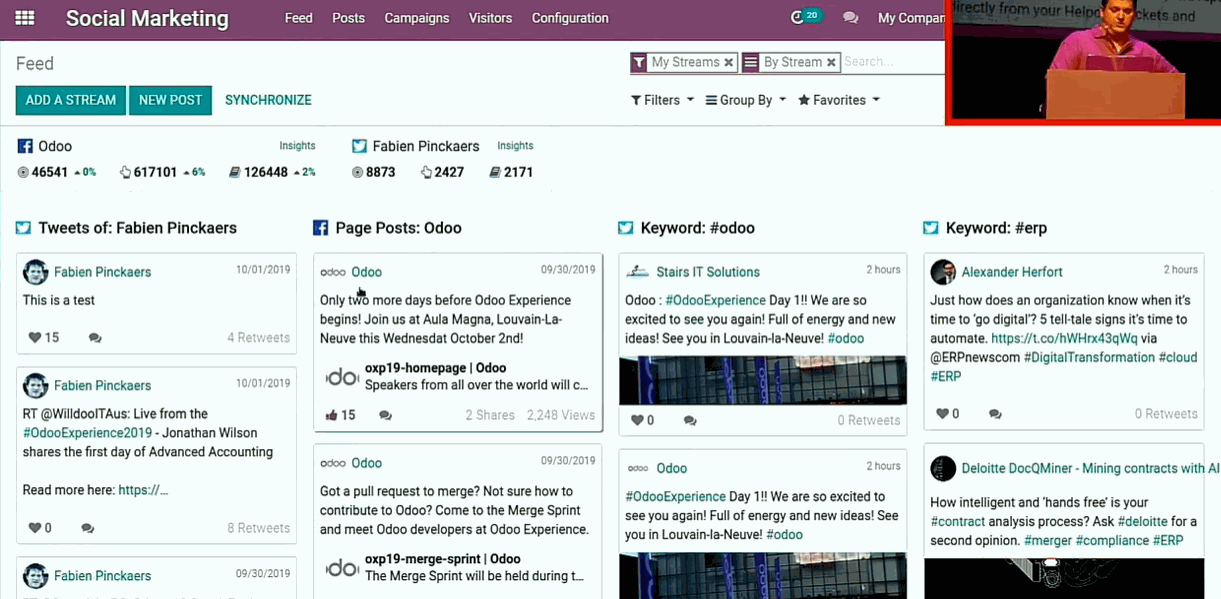The image size is (1221, 599).
Task: Expand the Group By dropdown
Action: pyautogui.click(x=746, y=100)
